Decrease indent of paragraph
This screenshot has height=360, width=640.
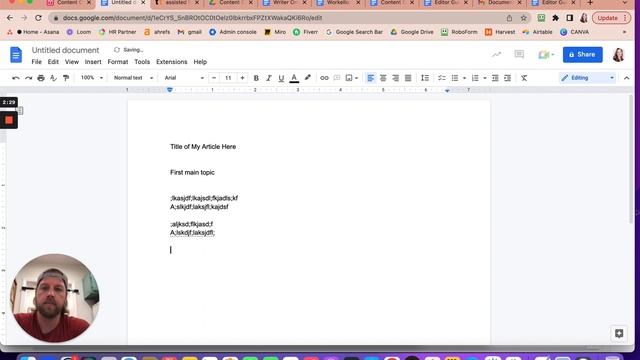tap(495, 78)
